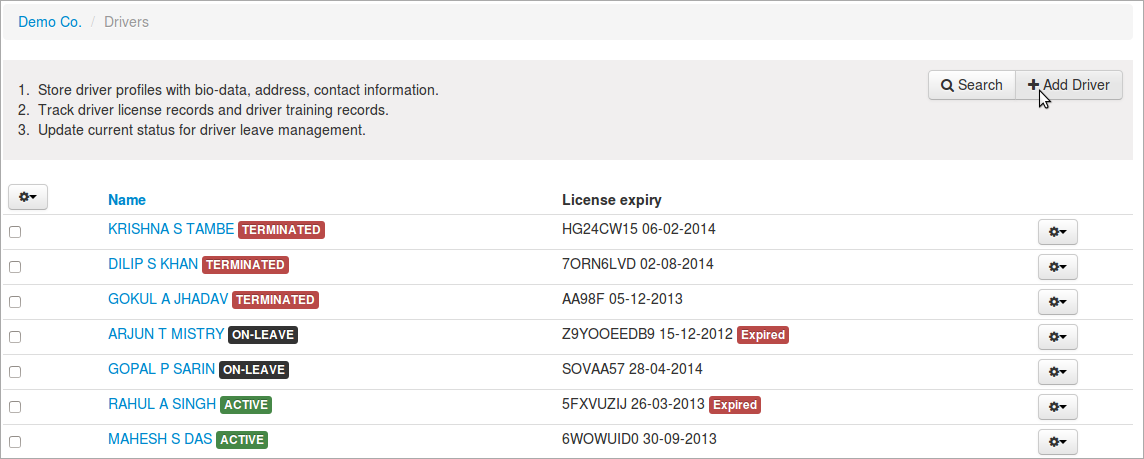The image size is (1144, 459).
Task: Open gear menu for KRISHNA S TAMBE row
Action: click(1057, 232)
